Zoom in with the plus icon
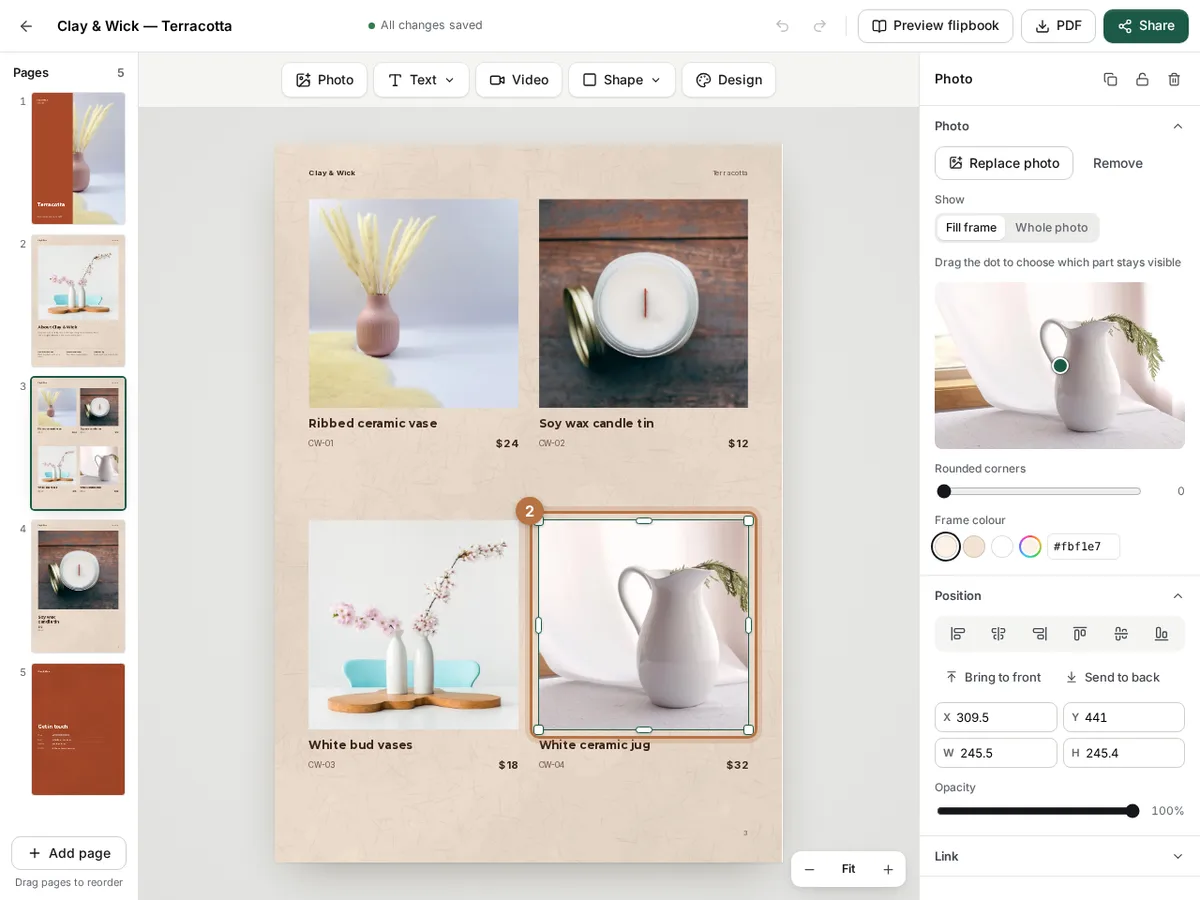Viewport: 1200px width, 900px height. (x=887, y=869)
